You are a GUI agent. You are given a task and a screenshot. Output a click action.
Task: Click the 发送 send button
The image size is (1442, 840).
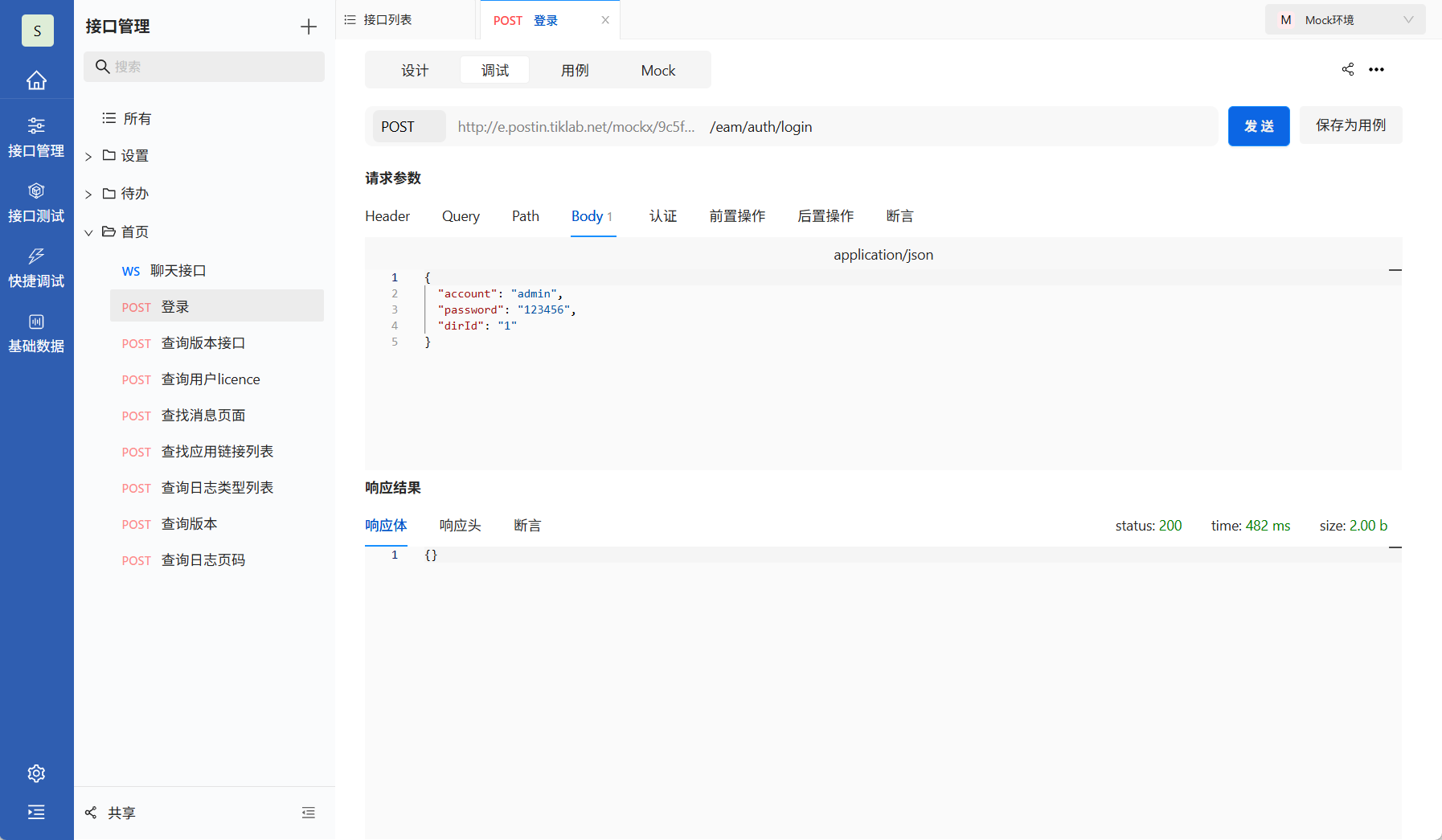[1259, 126]
